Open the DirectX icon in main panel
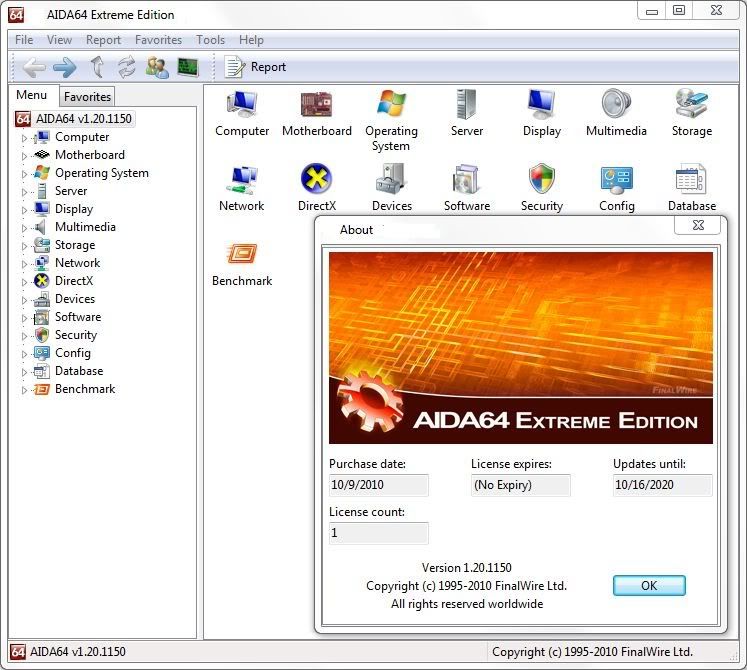 click(x=316, y=180)
